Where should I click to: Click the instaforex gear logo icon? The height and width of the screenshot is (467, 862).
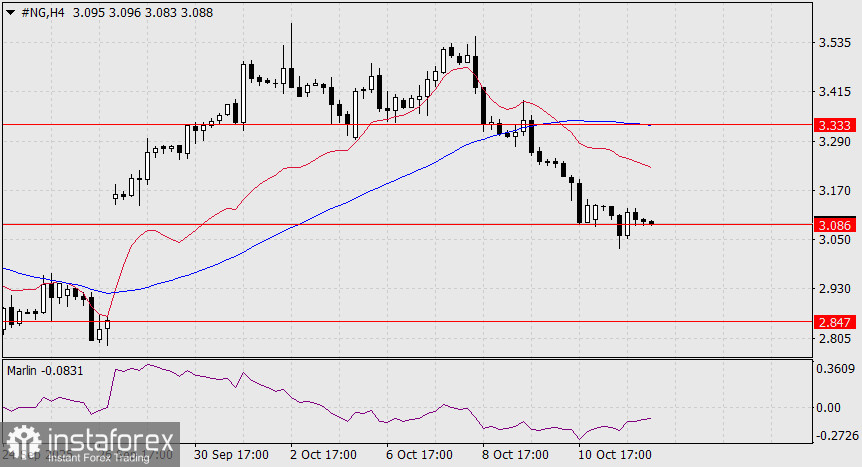(23, 443)
